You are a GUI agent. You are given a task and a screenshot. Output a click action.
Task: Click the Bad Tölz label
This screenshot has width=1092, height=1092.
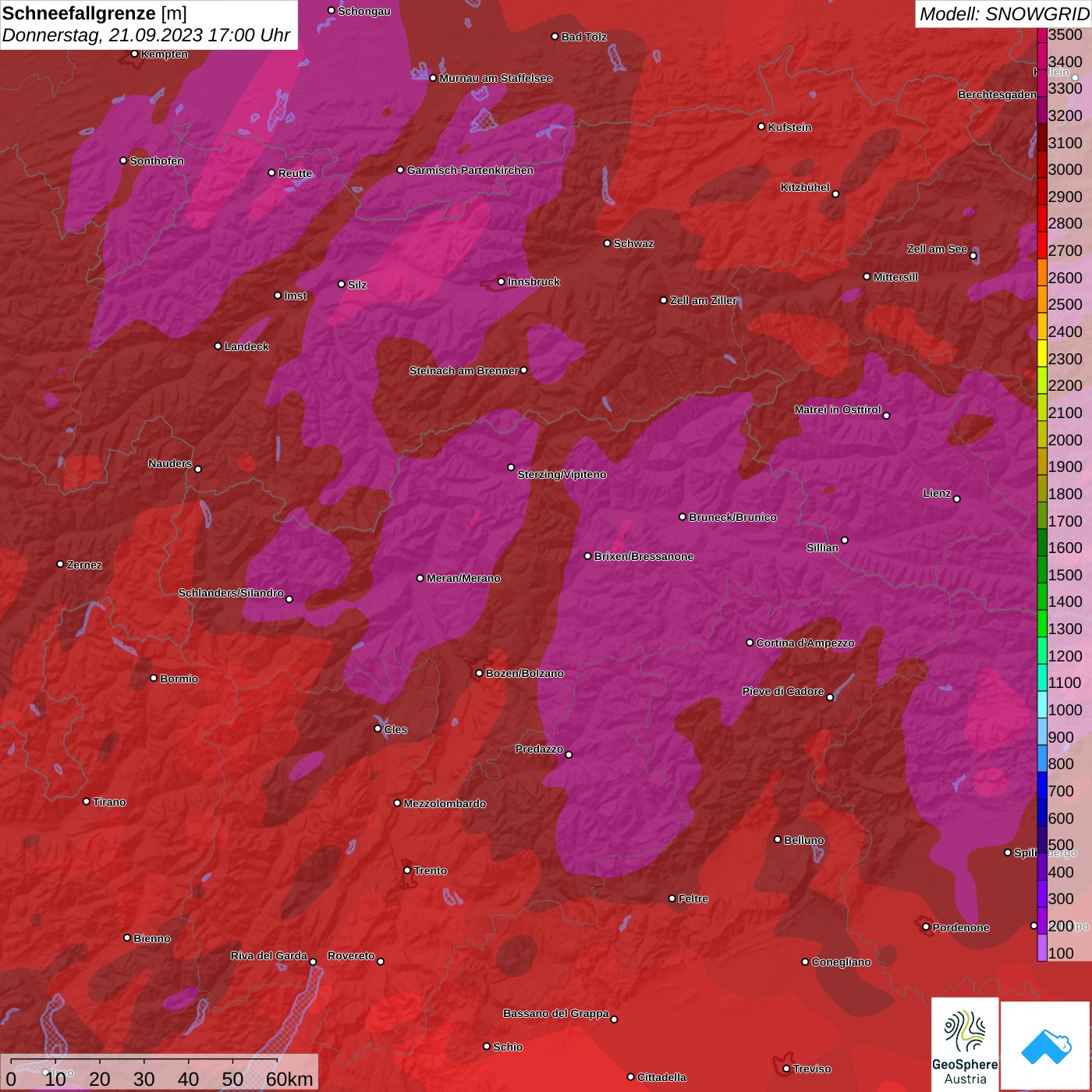click(x=583, y=37)
